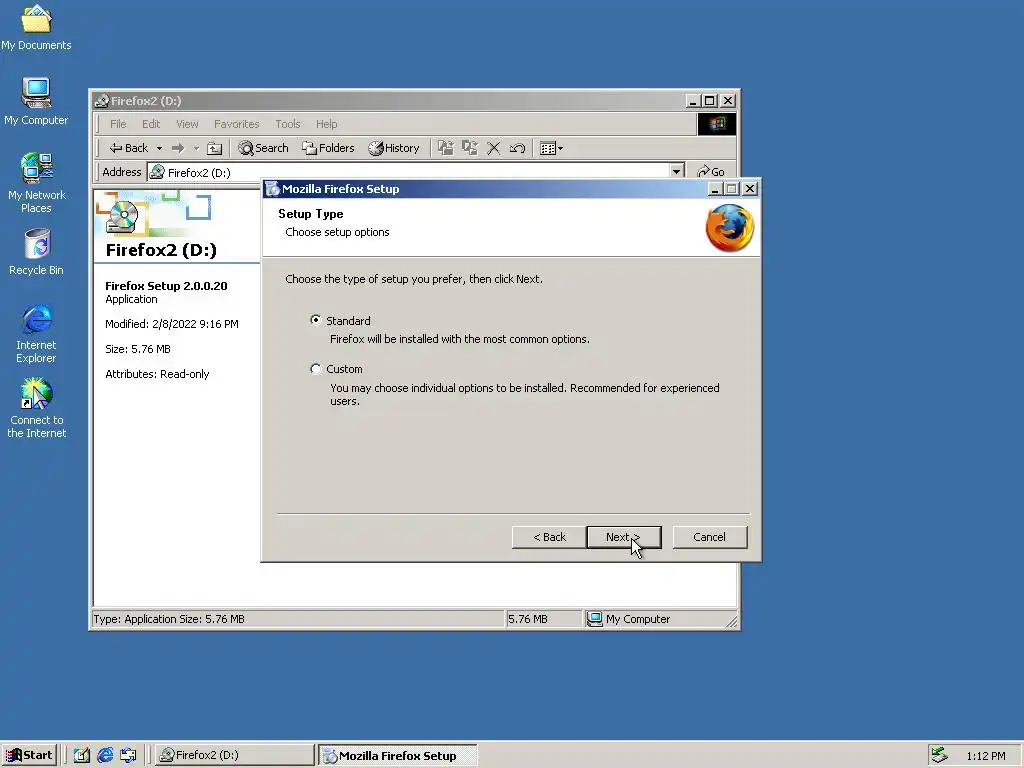This screenshot has height=768, width=1024.
Task: Open the View menu
Action: click(187, 124)
